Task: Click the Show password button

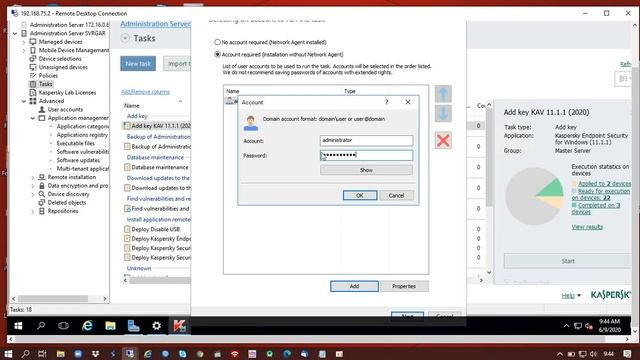Action: [366, 170]
